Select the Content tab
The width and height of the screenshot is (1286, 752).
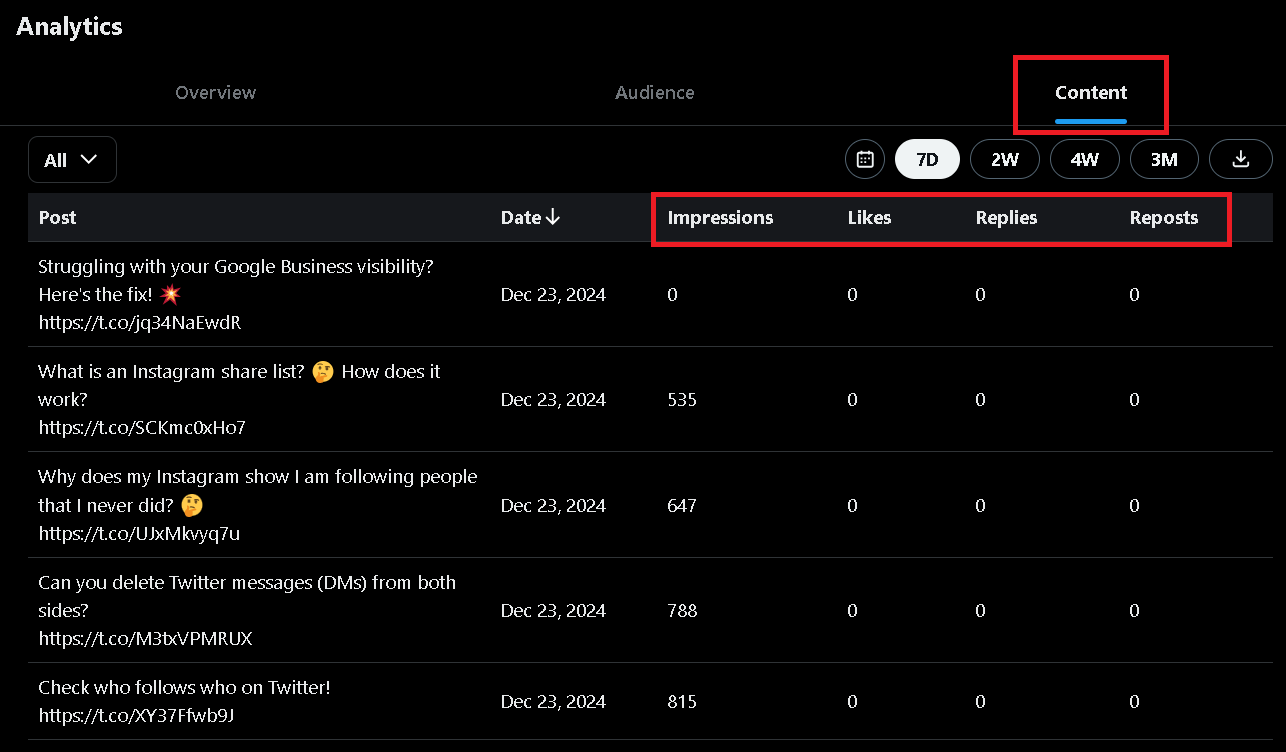point(1090,92)
